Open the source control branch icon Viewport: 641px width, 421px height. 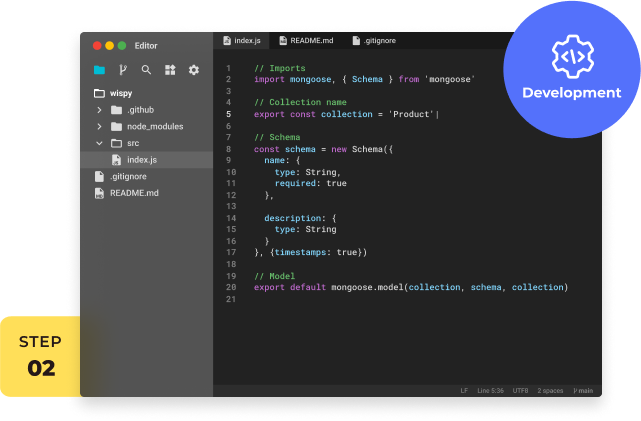pyautogui.click(x=123, y=70)
